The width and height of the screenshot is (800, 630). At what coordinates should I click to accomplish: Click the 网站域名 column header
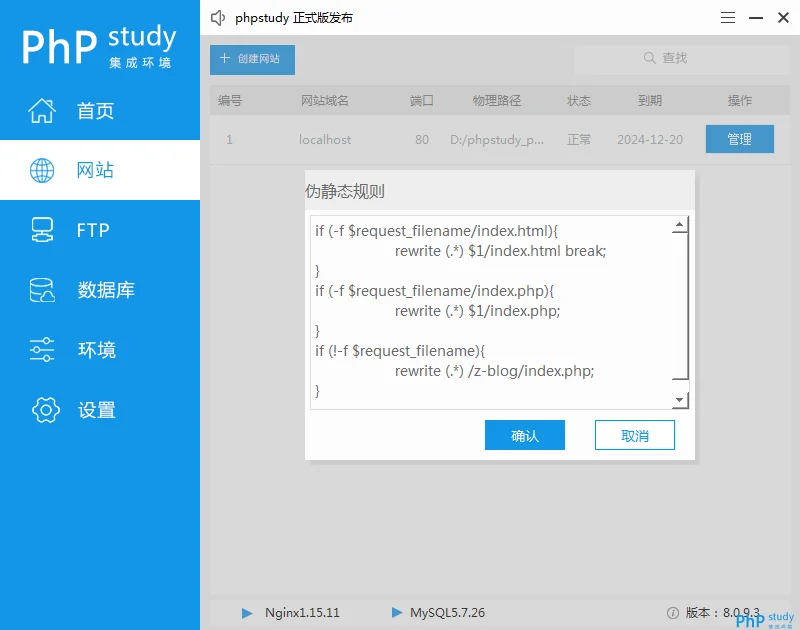click(325, 100)
